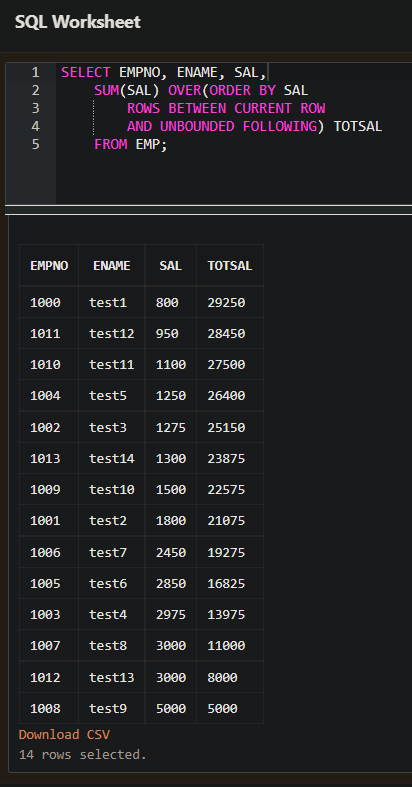
Task: Click the SAL value 1275
Action: pyautogui.click(x=171, y=427)
